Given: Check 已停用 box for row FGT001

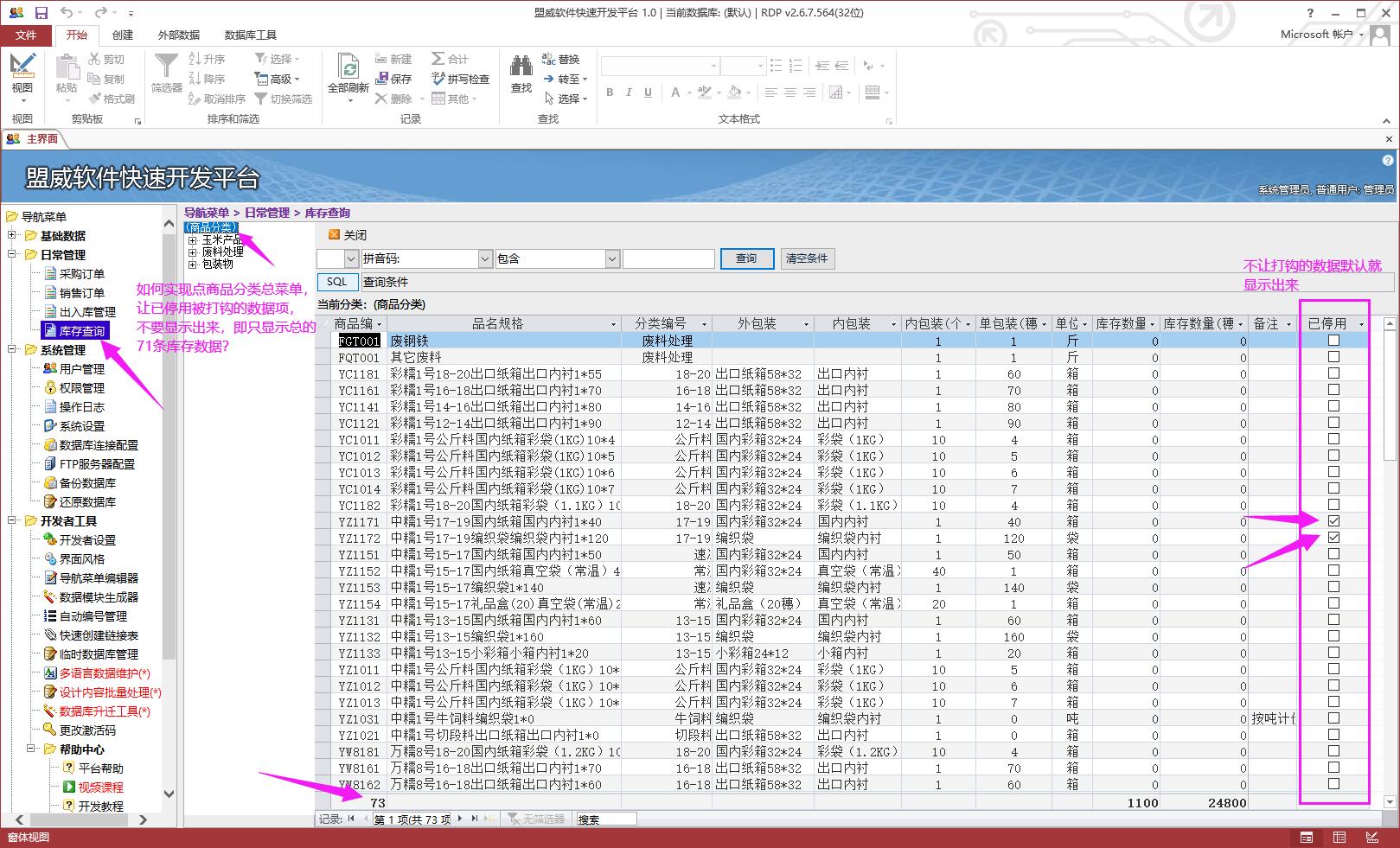Looking at the screenshot, I should (x=1333, y=341).
